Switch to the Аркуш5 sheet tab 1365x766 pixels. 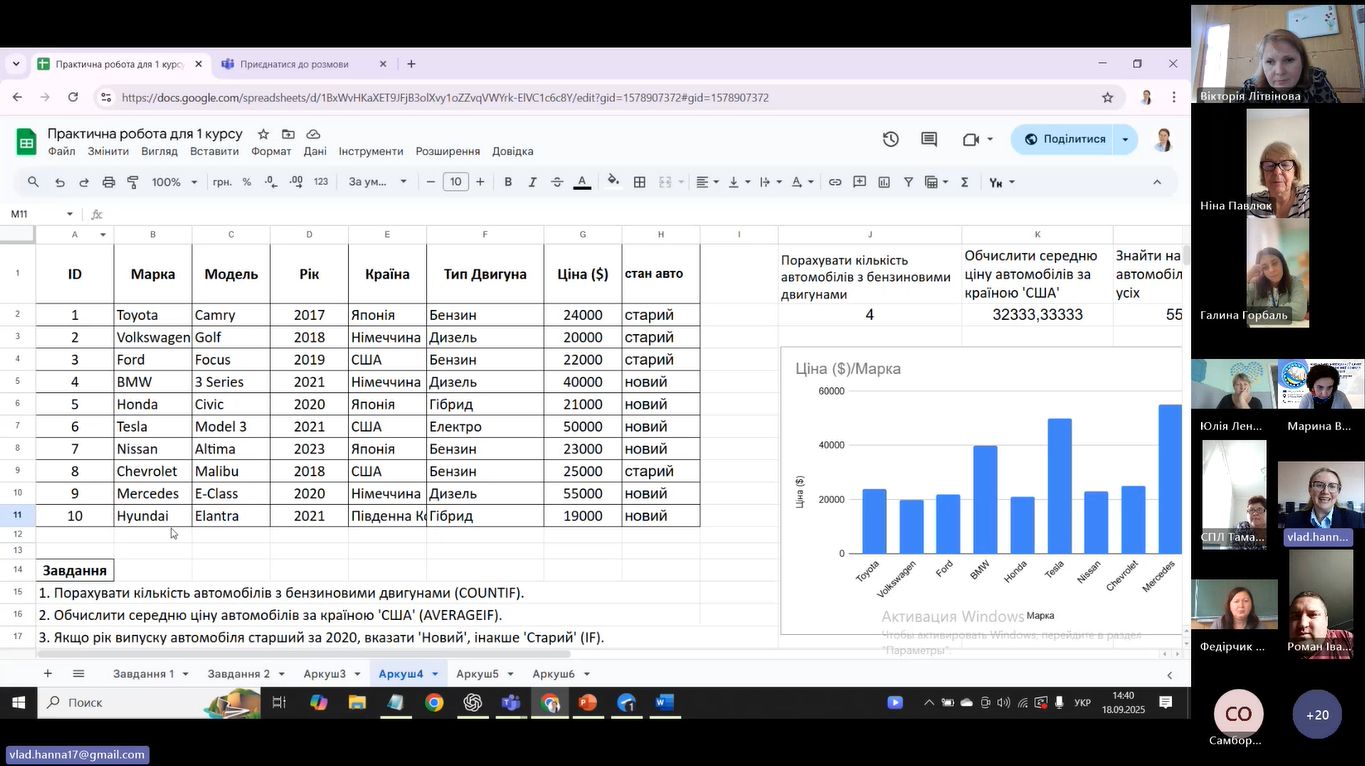(477, 674)
